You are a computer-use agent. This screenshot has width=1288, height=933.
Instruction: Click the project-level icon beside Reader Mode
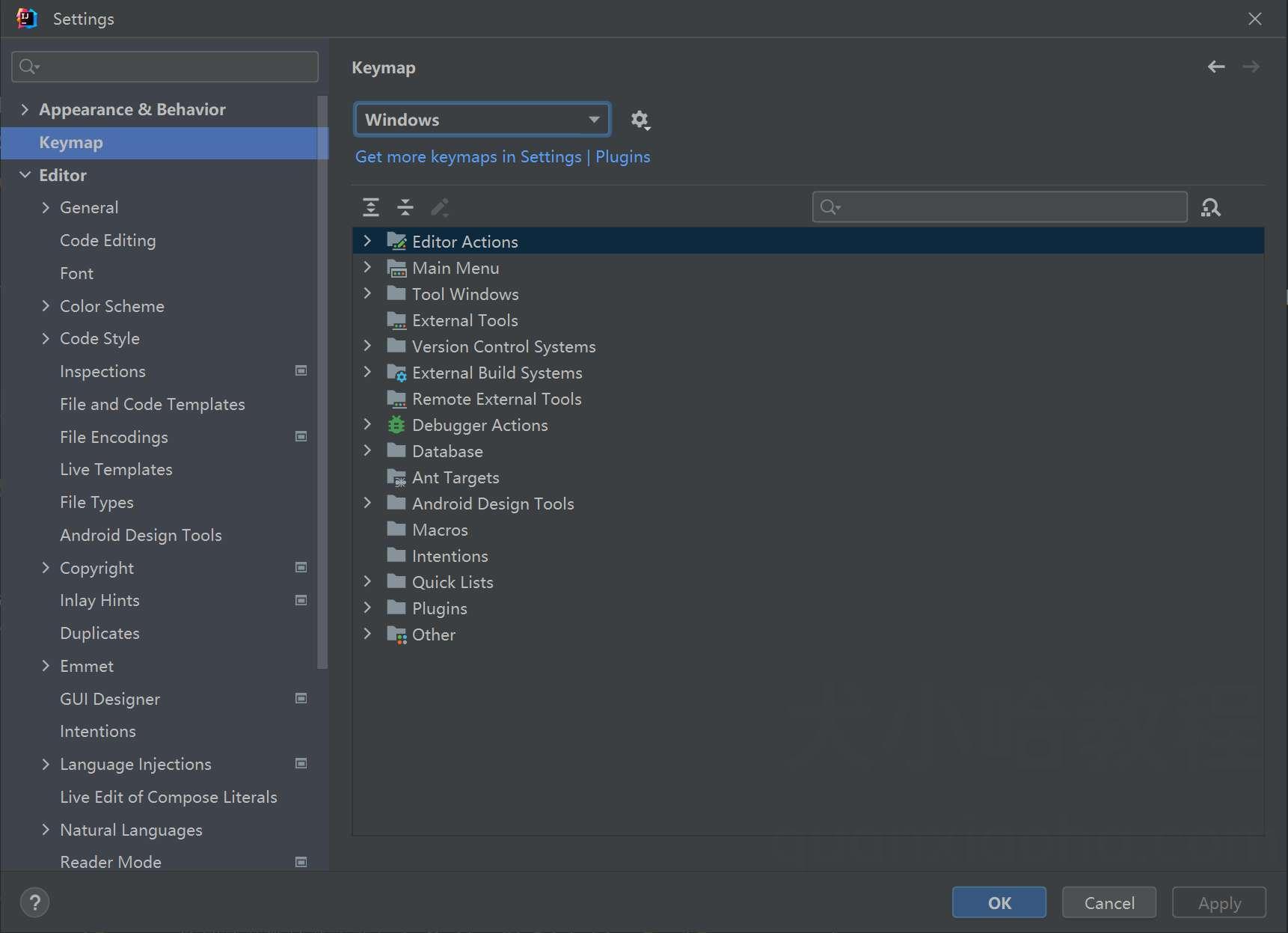301,862
